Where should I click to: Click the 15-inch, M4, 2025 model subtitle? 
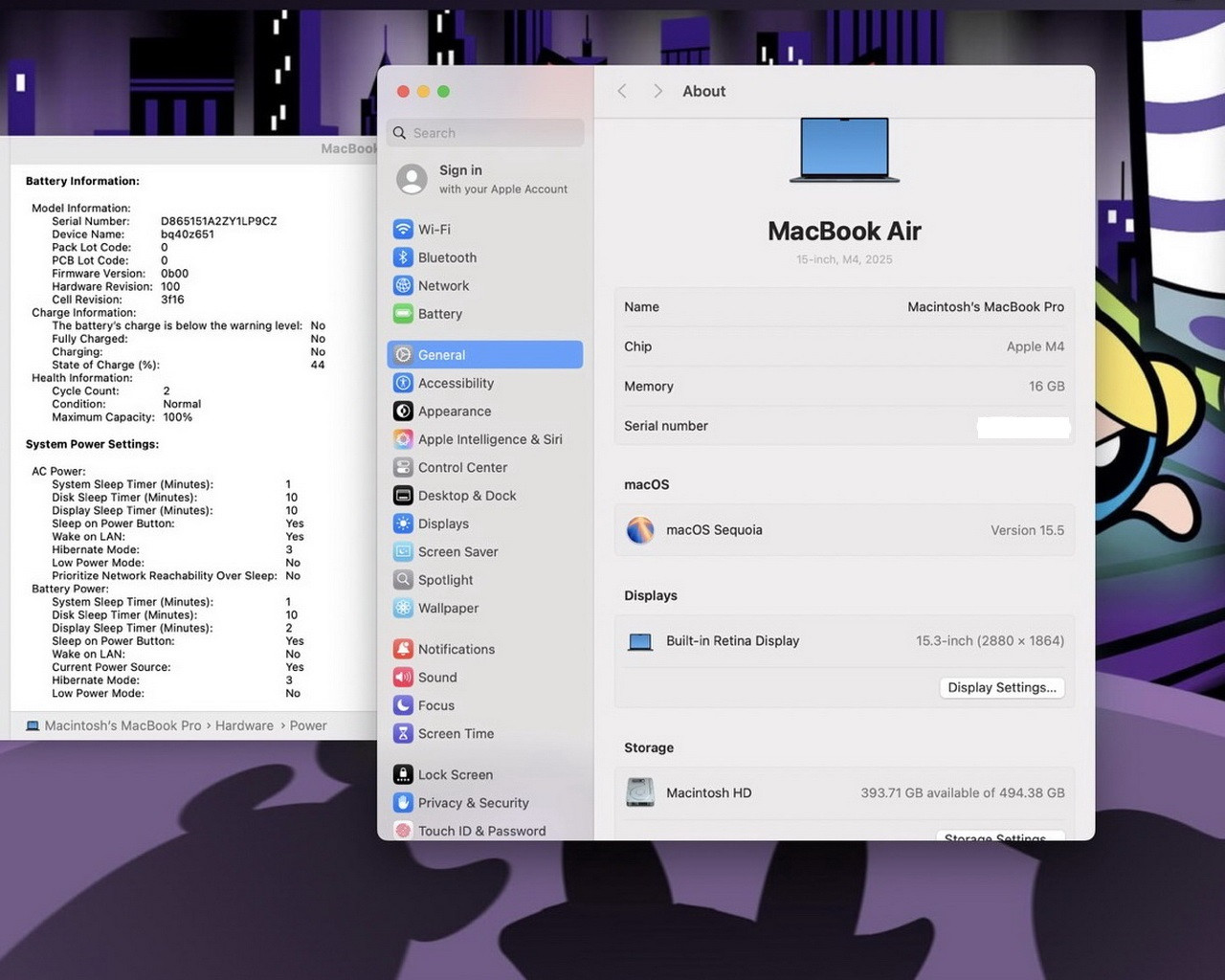tap(844, 259)
